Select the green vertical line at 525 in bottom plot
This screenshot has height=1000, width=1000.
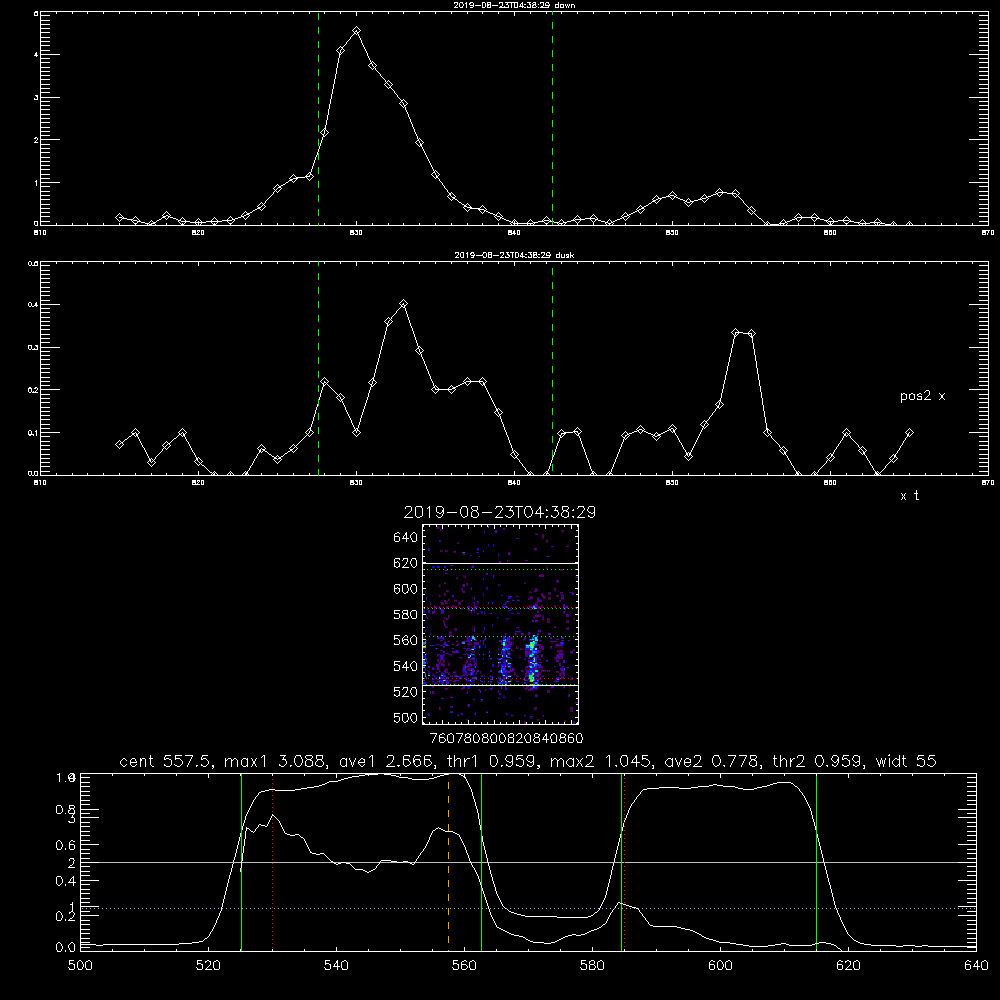pos(241,861)
